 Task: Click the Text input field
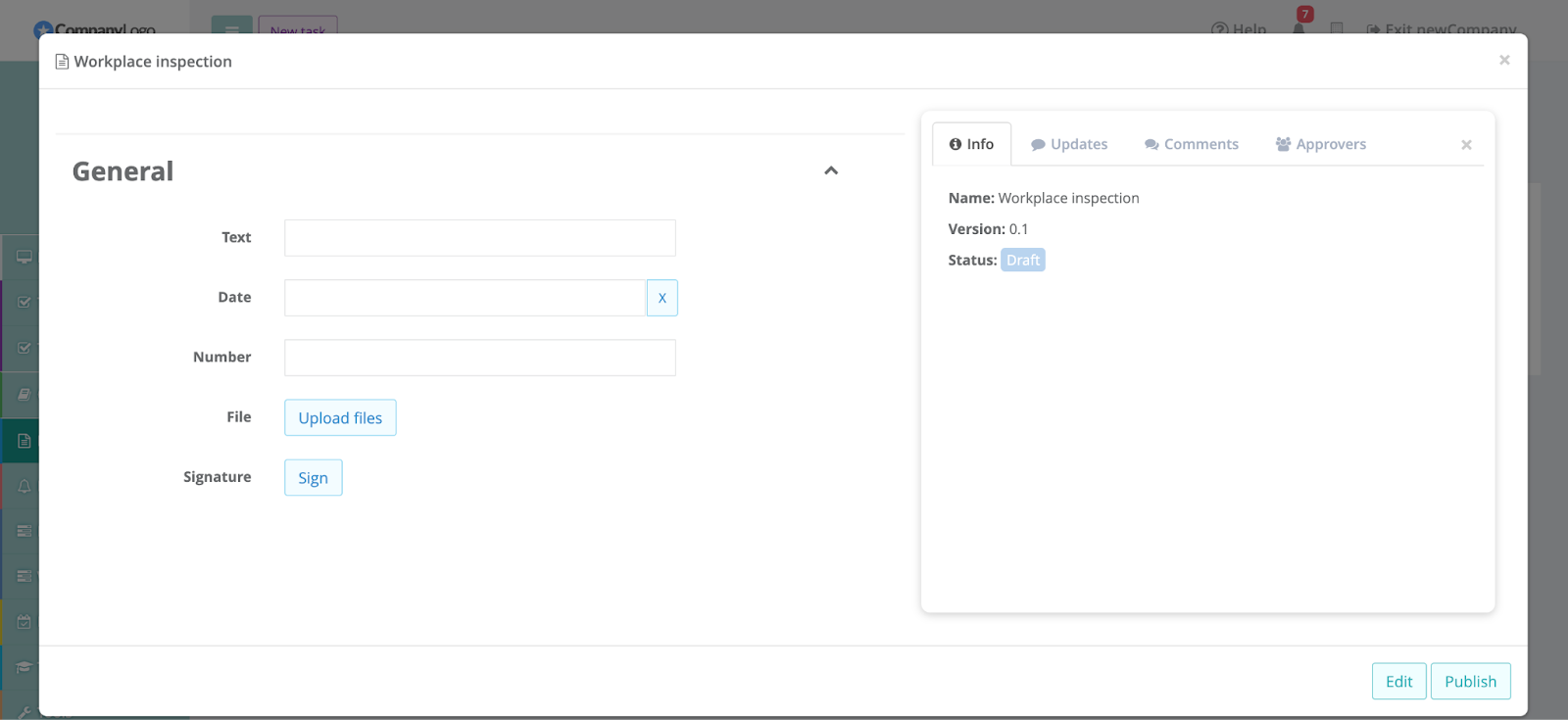480,238
